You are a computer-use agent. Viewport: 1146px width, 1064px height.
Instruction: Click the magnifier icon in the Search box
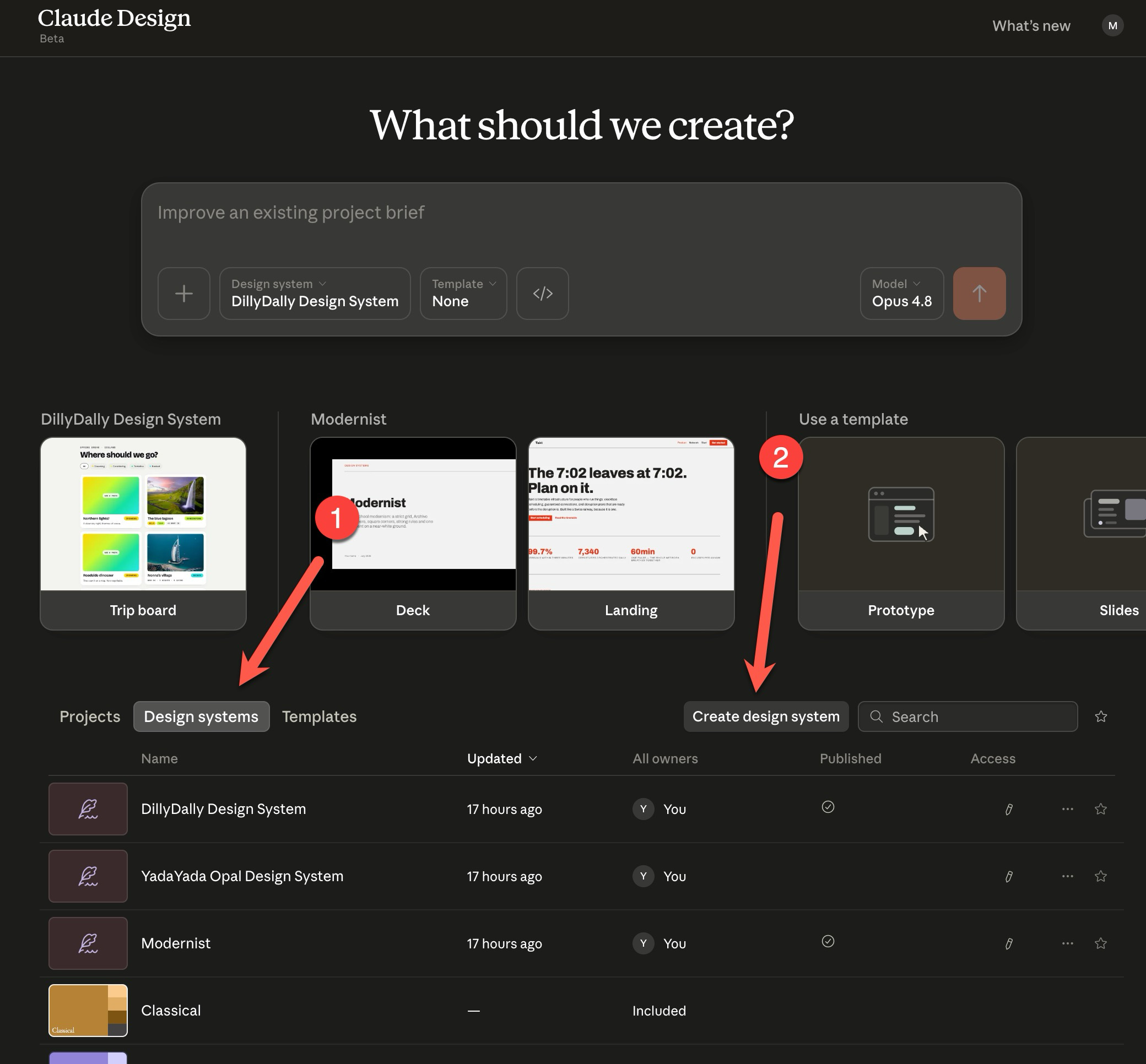tap(877, 716)
